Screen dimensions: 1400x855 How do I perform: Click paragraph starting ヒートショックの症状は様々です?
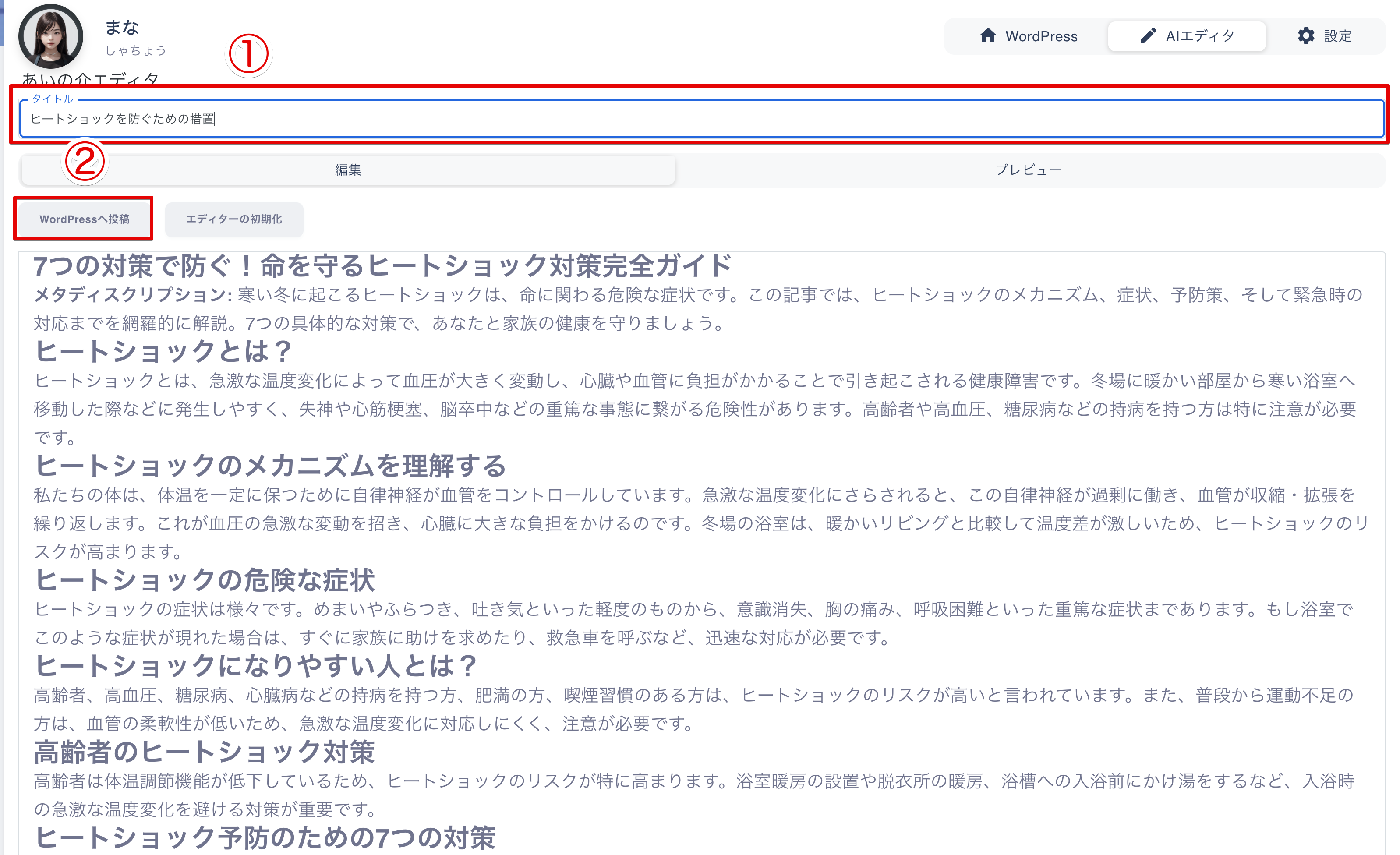click(x=694, y=623)
